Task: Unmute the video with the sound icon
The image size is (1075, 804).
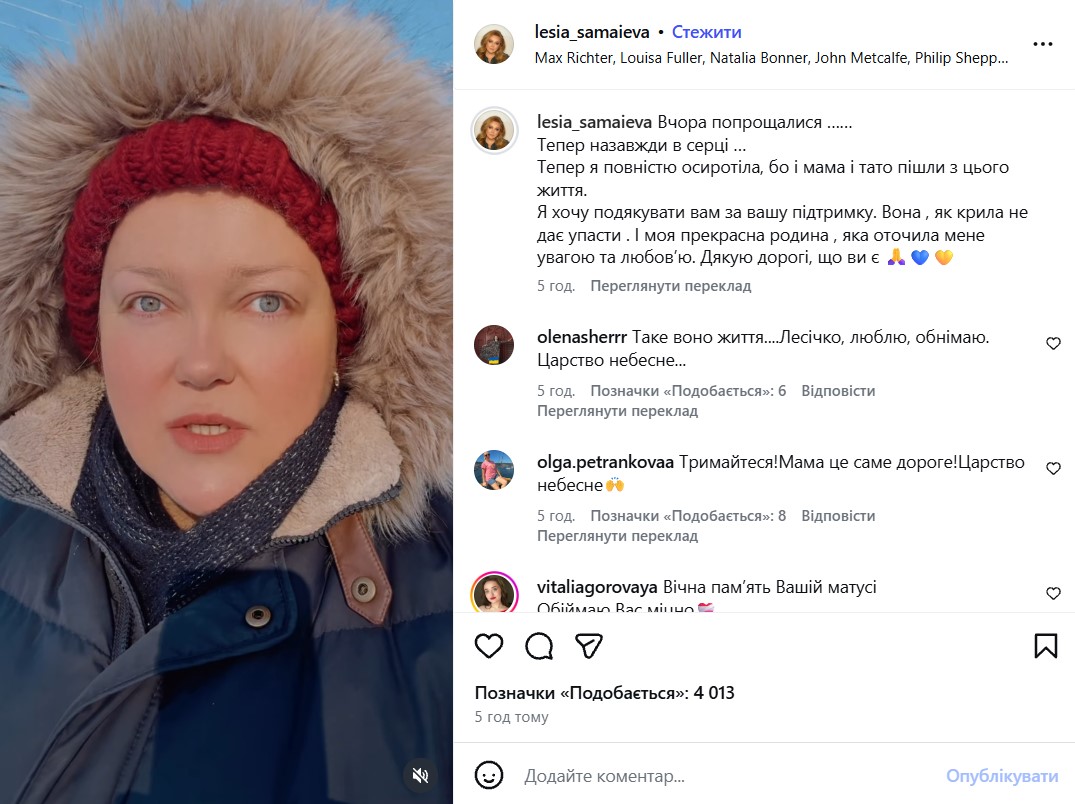Action: (x=421, y=776)
